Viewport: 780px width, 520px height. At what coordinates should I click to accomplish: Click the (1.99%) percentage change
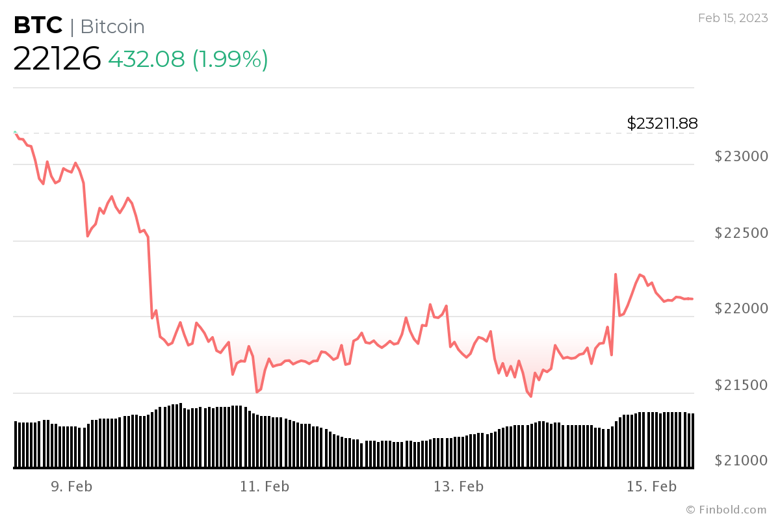(230, 59)
